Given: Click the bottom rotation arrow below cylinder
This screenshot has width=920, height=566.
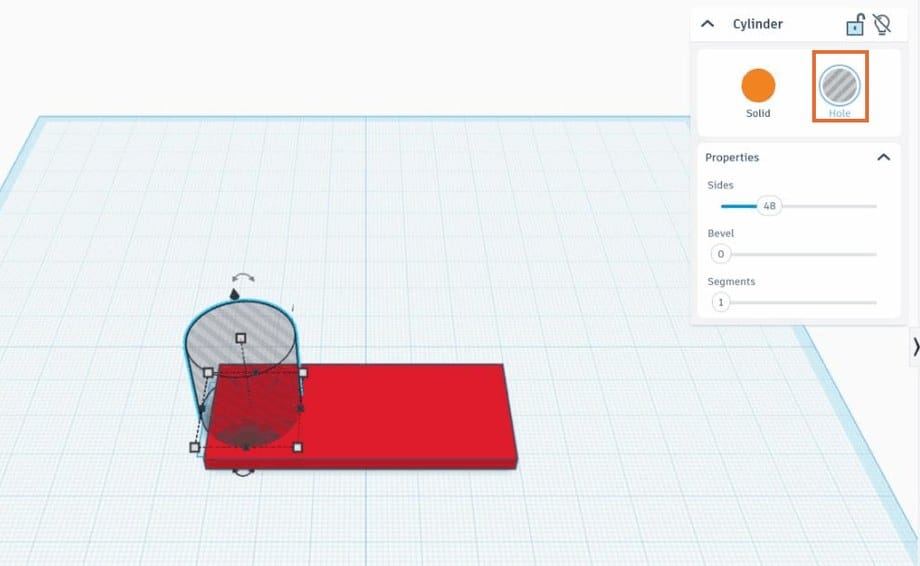Looking at the screenshot, I should coord(243,472).
